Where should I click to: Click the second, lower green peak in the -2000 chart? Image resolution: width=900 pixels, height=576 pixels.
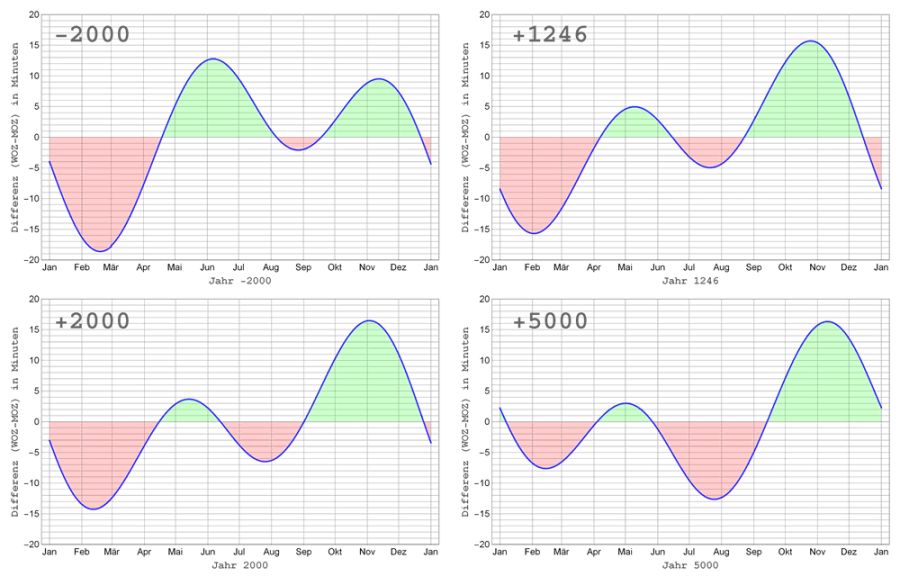(x=377, y=110)
